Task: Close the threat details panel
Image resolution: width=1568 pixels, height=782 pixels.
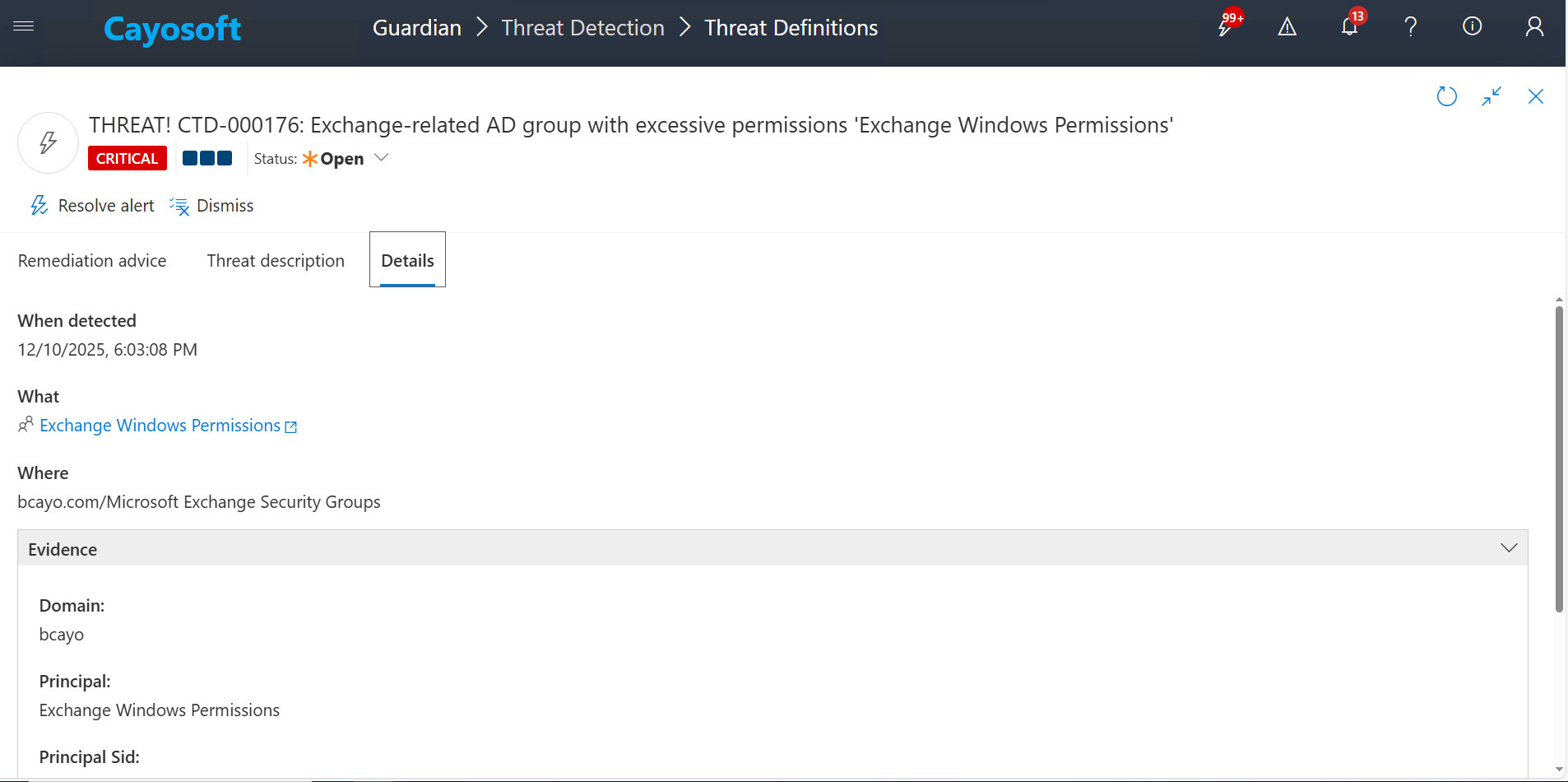Action: [x=1535, y=96]
